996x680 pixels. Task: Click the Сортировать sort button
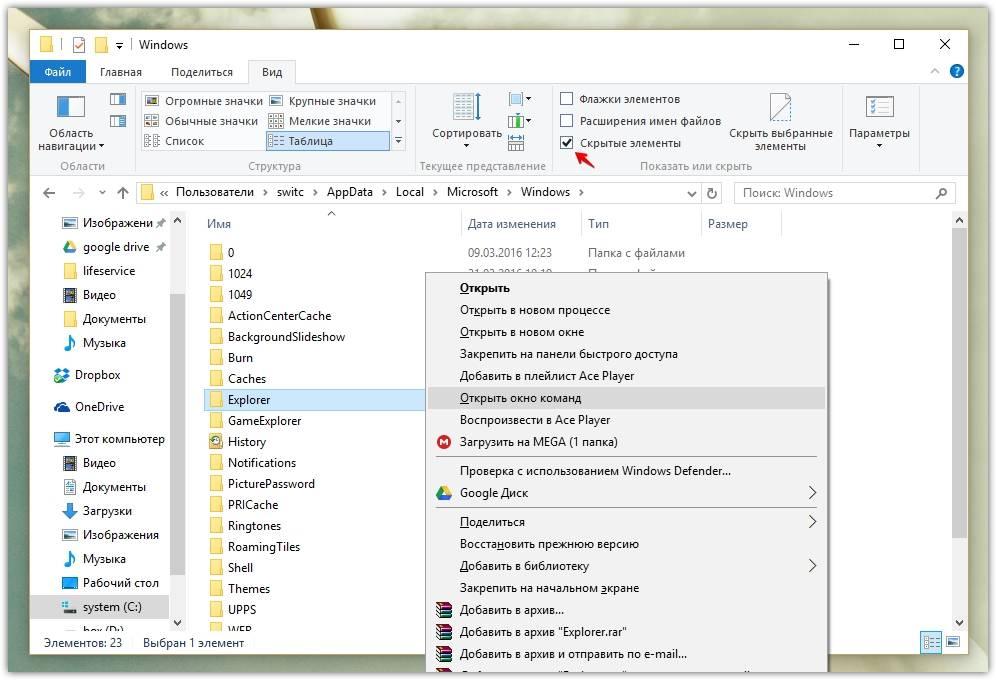pos(467,121)
